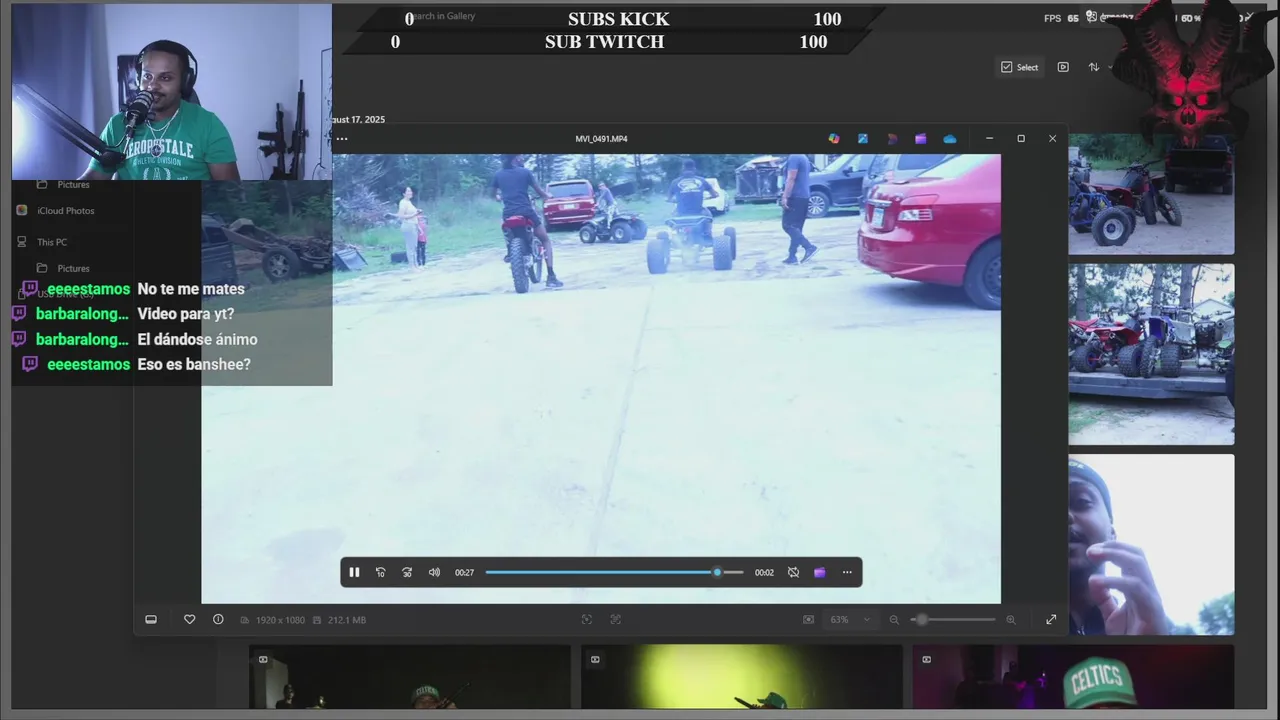Viewport: 1280px width, 720px height.
Task: Click the OneDrive cloud icon in title bar
Action: click(950, 139)
